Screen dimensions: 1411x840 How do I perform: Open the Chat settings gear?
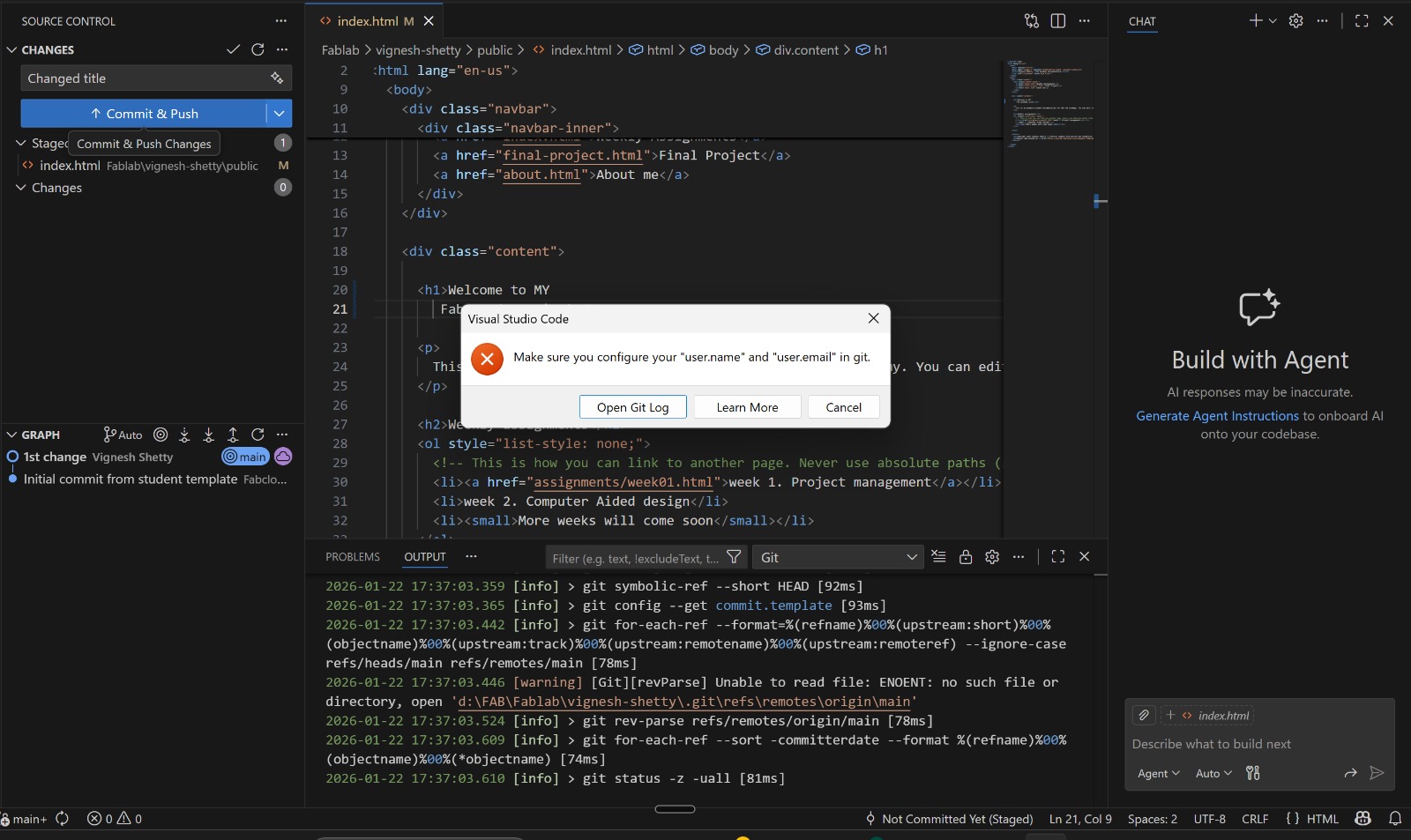click(x=1296, y=21)
